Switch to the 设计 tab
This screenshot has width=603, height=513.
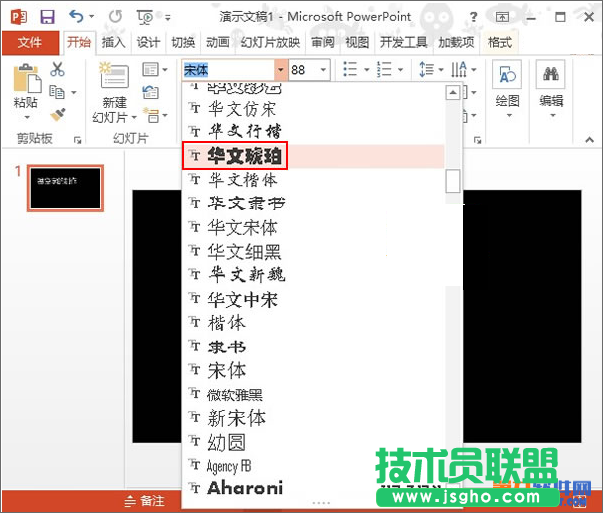(148, 42)
